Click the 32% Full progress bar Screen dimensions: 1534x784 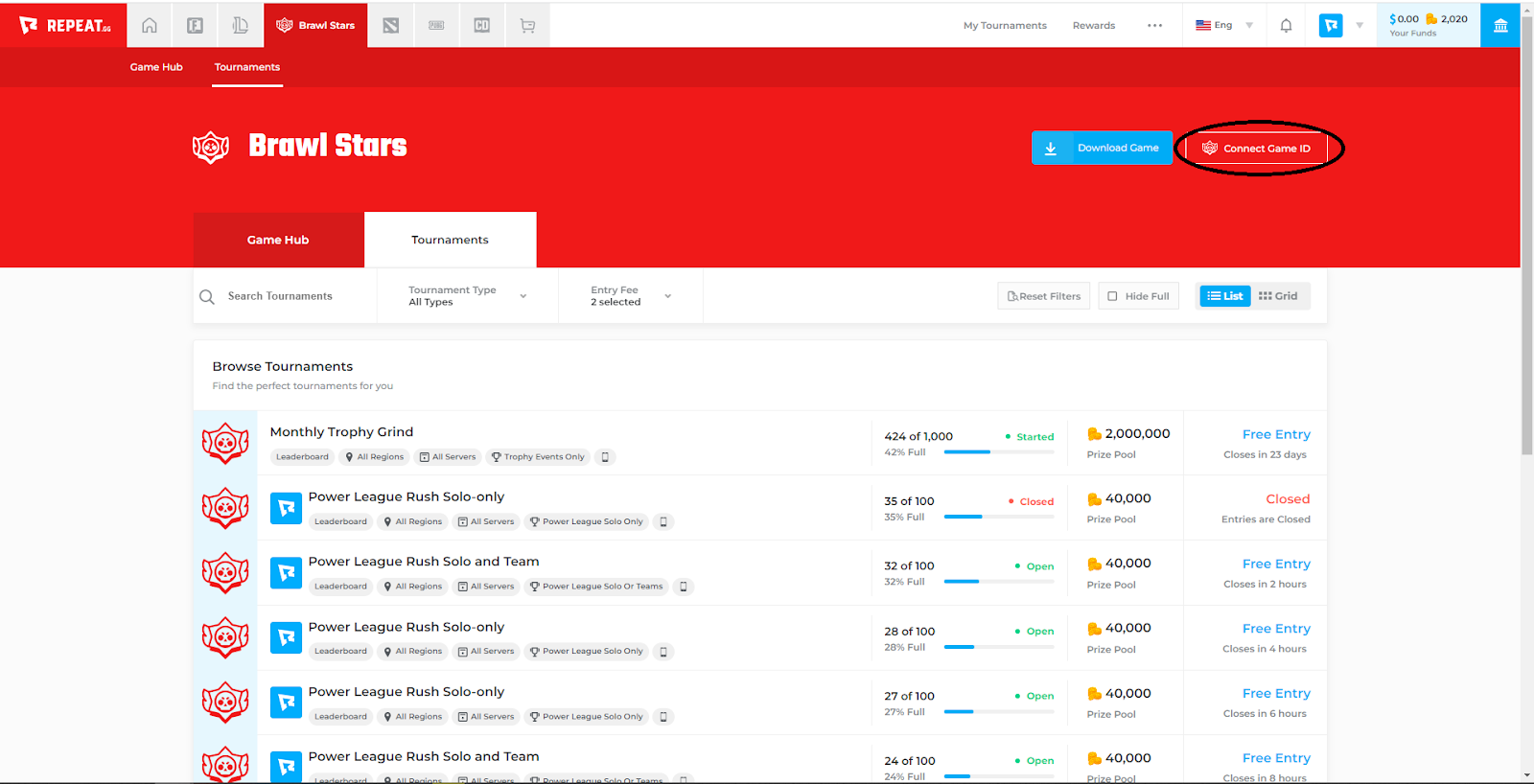pos(999,582)
